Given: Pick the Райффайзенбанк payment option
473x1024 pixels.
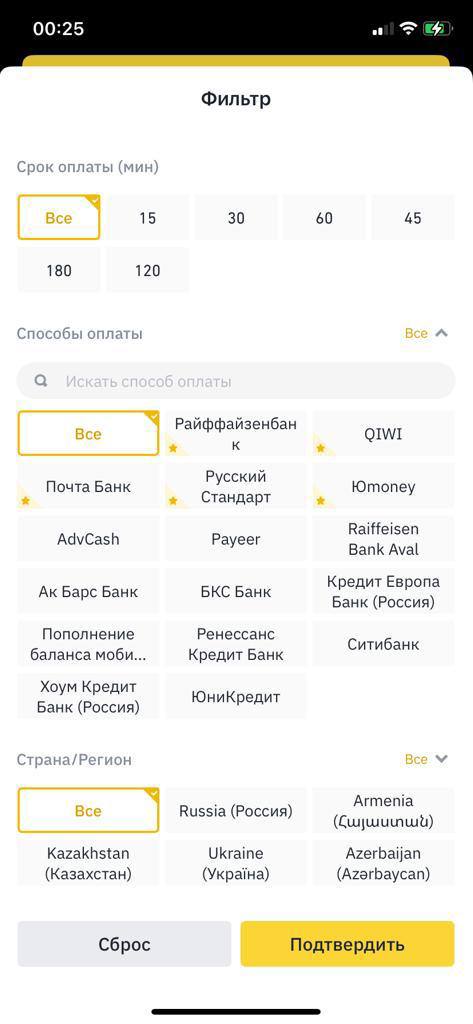Looking at the screenshot, I should pos(236,434).
